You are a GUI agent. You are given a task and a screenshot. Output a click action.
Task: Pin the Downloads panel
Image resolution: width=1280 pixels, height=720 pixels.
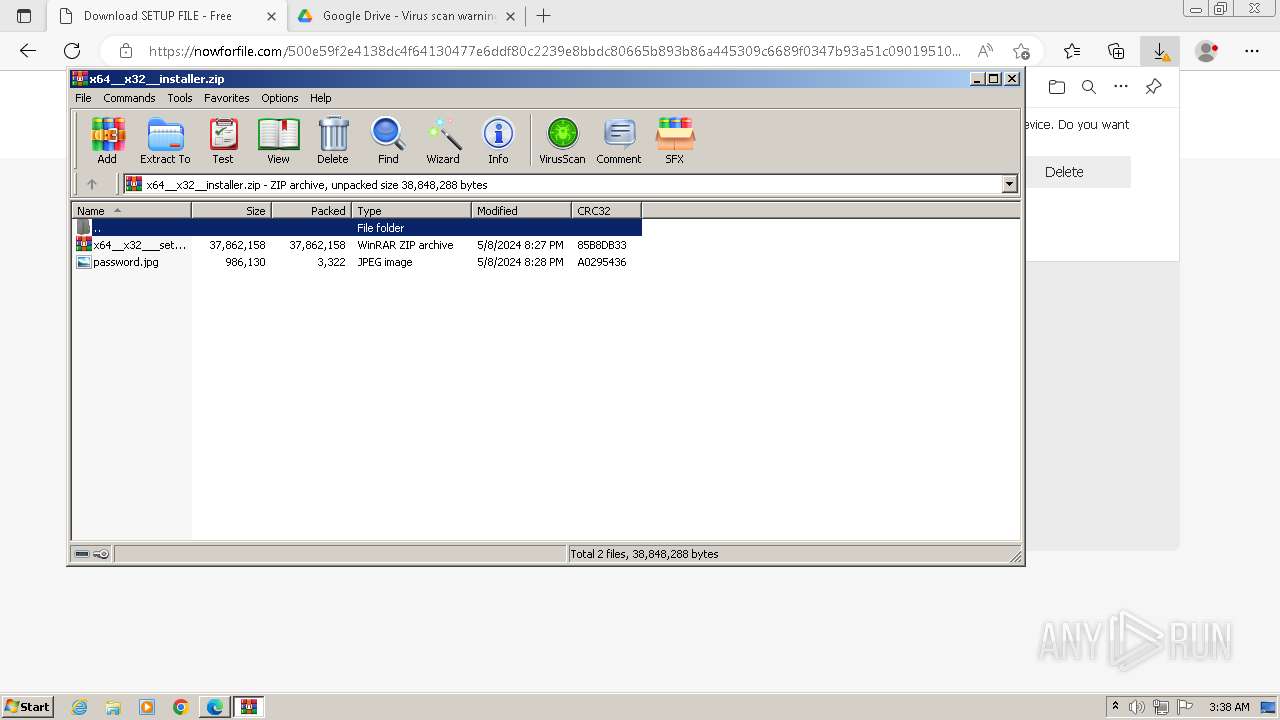coord(1153,87)
